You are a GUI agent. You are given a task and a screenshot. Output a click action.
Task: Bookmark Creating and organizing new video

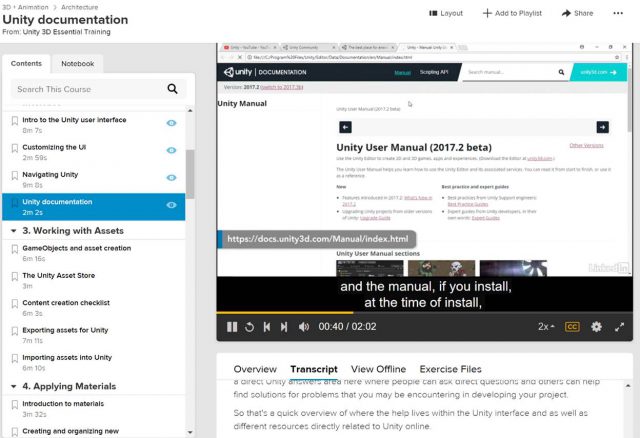click(x=15, y=432)
